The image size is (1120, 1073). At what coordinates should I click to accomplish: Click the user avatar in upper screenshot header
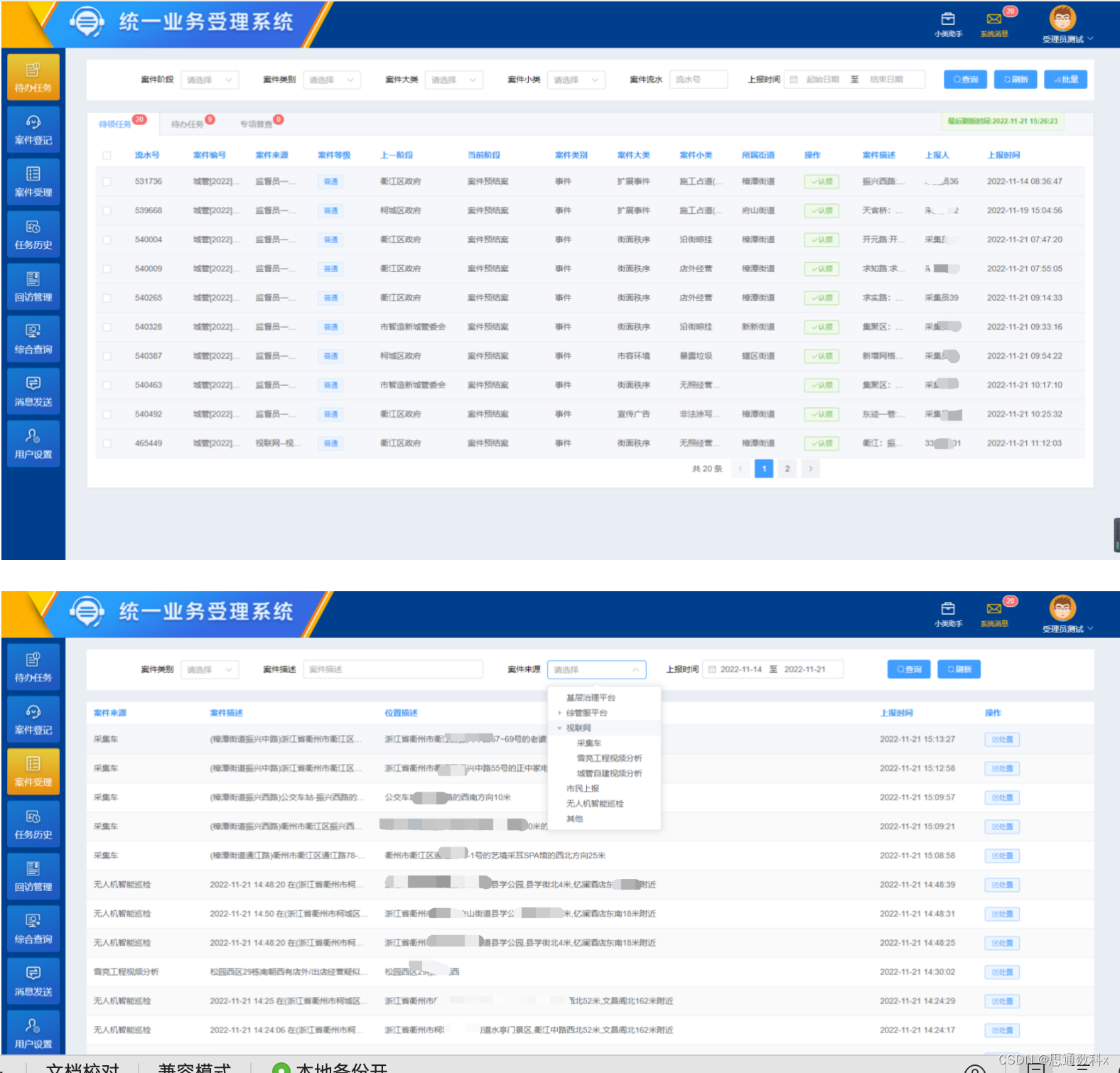coord(1062,18)
